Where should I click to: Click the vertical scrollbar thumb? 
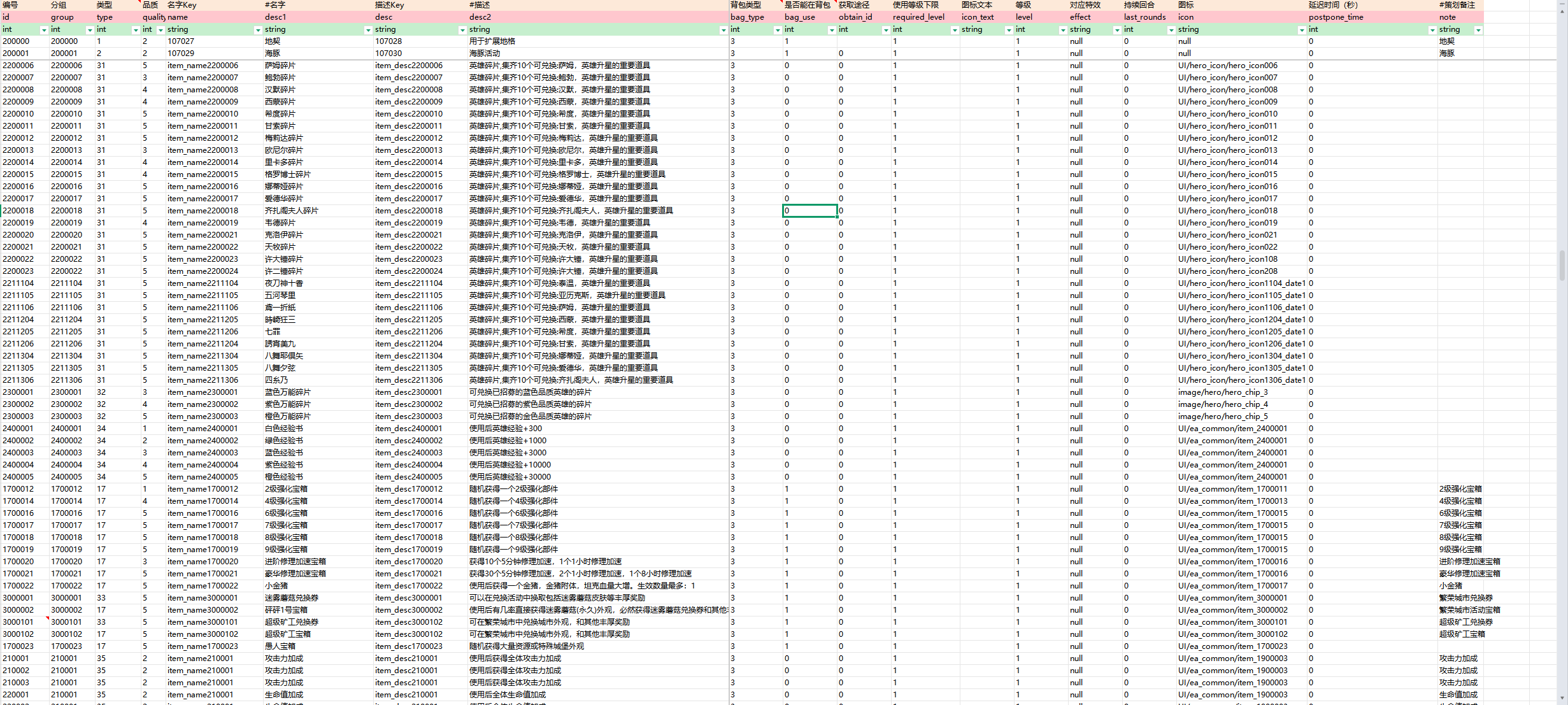[1562, 265]
